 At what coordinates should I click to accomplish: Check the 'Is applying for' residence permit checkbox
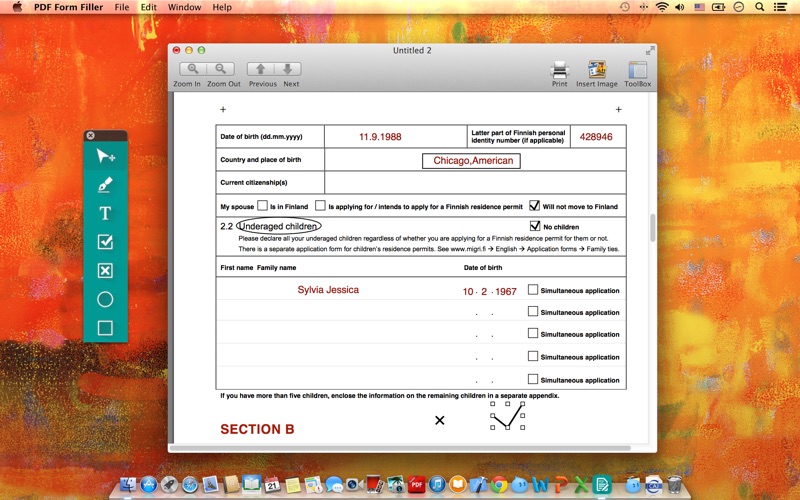pyautogui.click(x=320, y=206)
